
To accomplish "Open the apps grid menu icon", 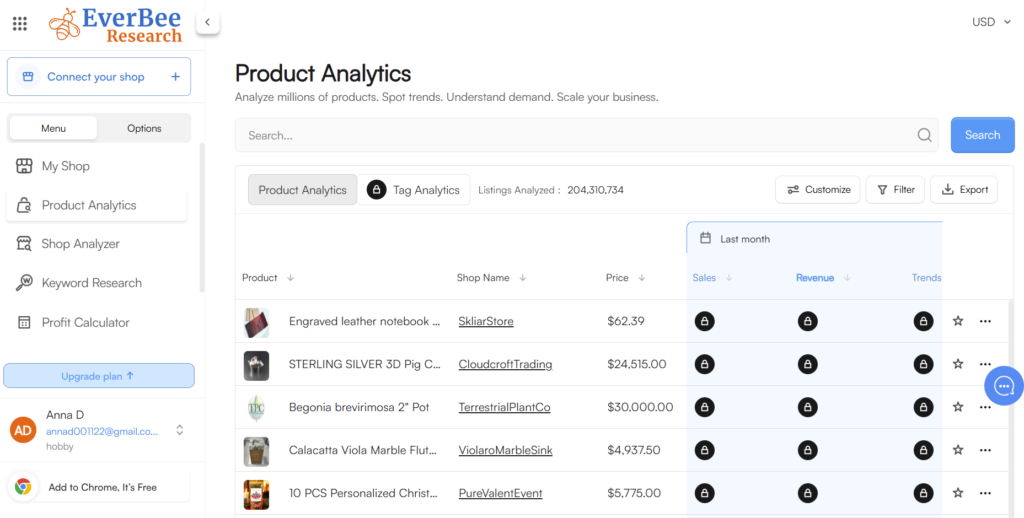I will click(19, 23).
